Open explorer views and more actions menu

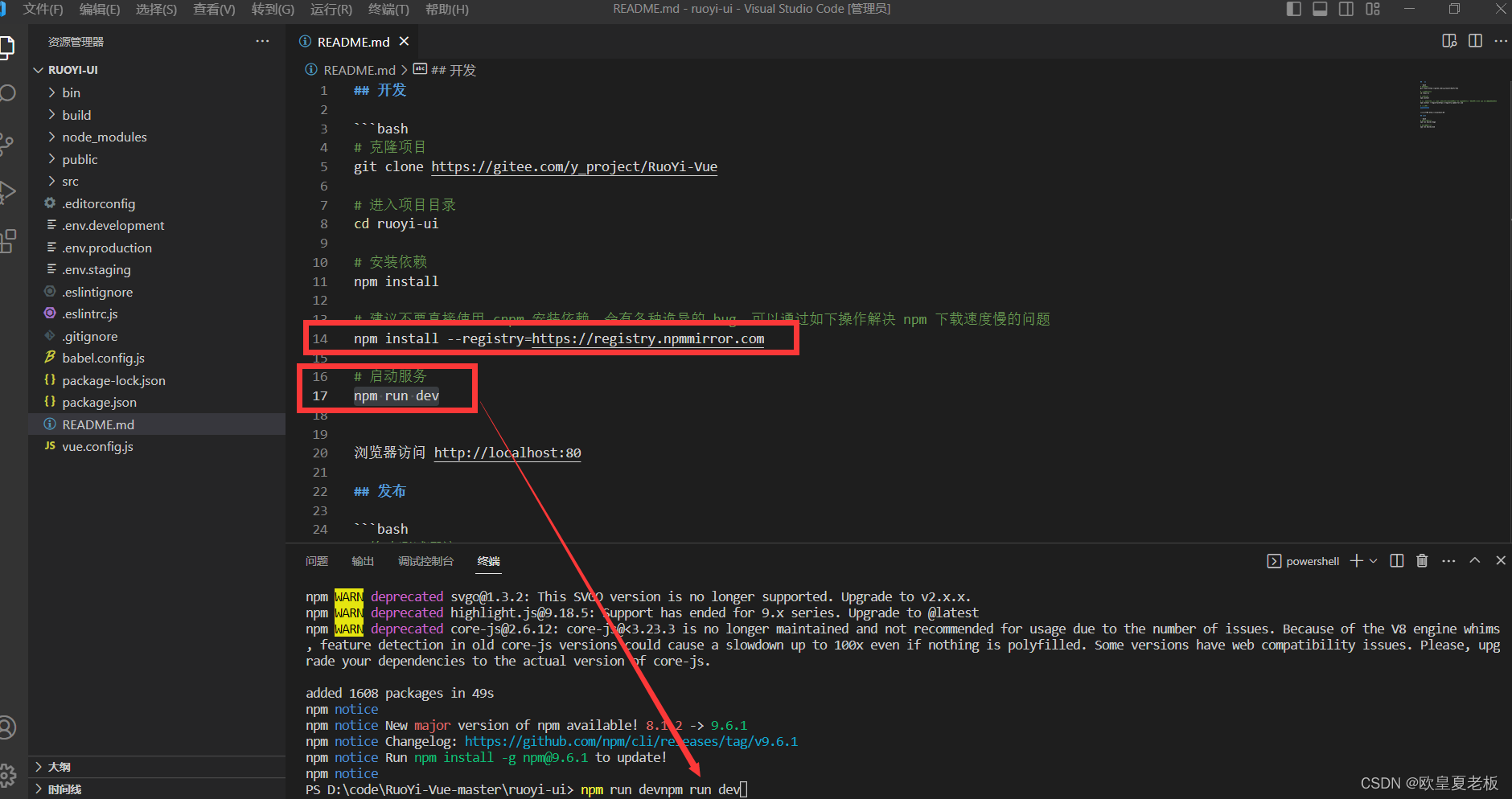click(262, 41)
